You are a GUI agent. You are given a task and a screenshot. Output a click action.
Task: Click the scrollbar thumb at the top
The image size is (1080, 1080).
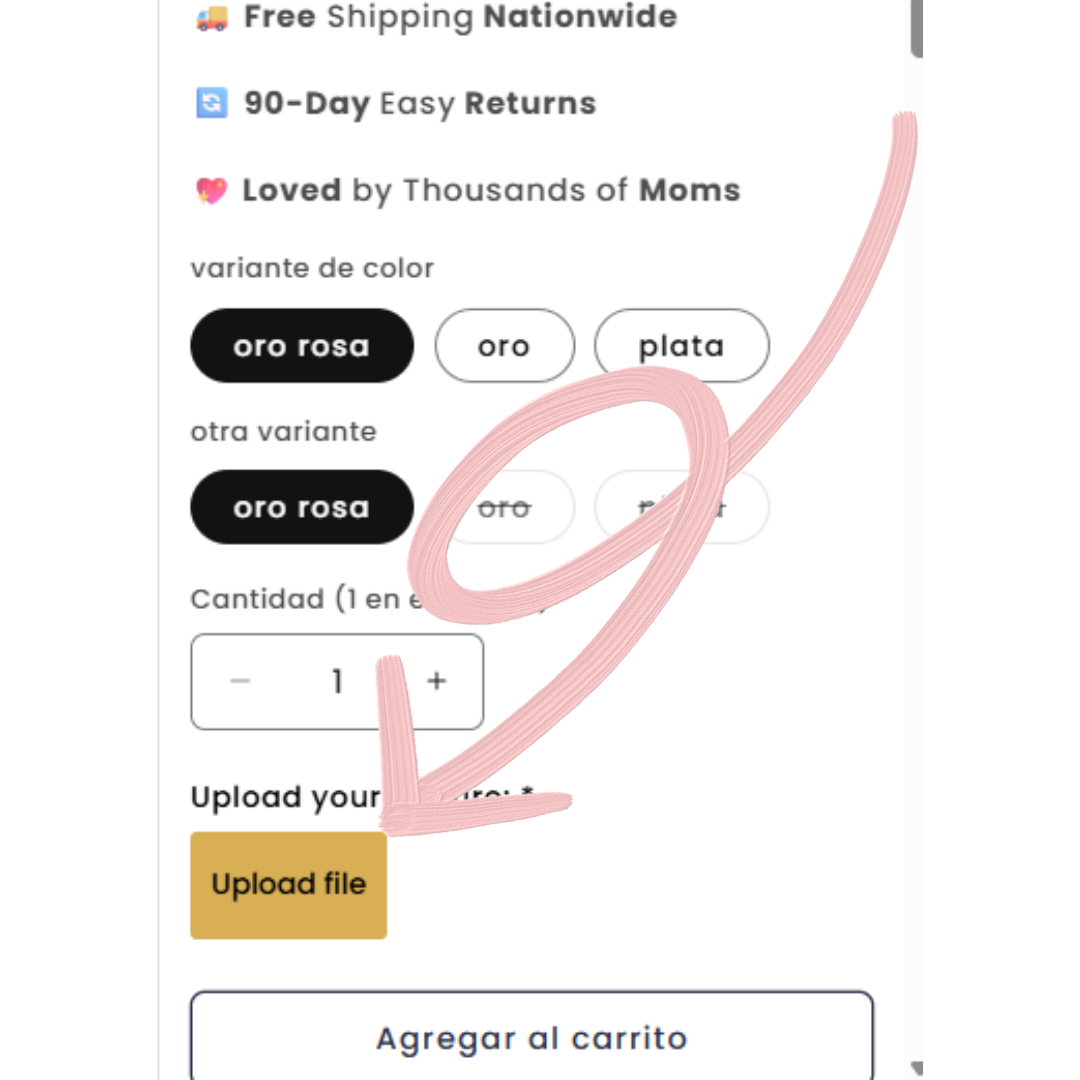[x=915, y=28]
